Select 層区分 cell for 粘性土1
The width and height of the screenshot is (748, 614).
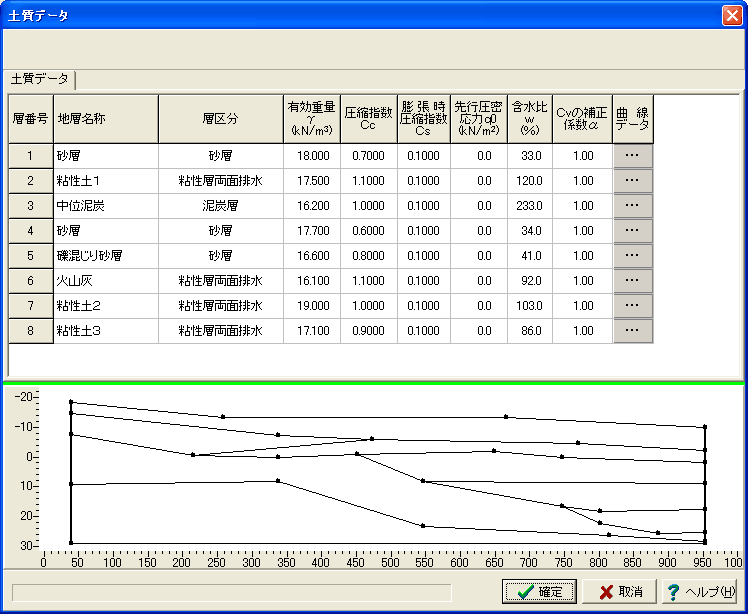tap(220, 181)
